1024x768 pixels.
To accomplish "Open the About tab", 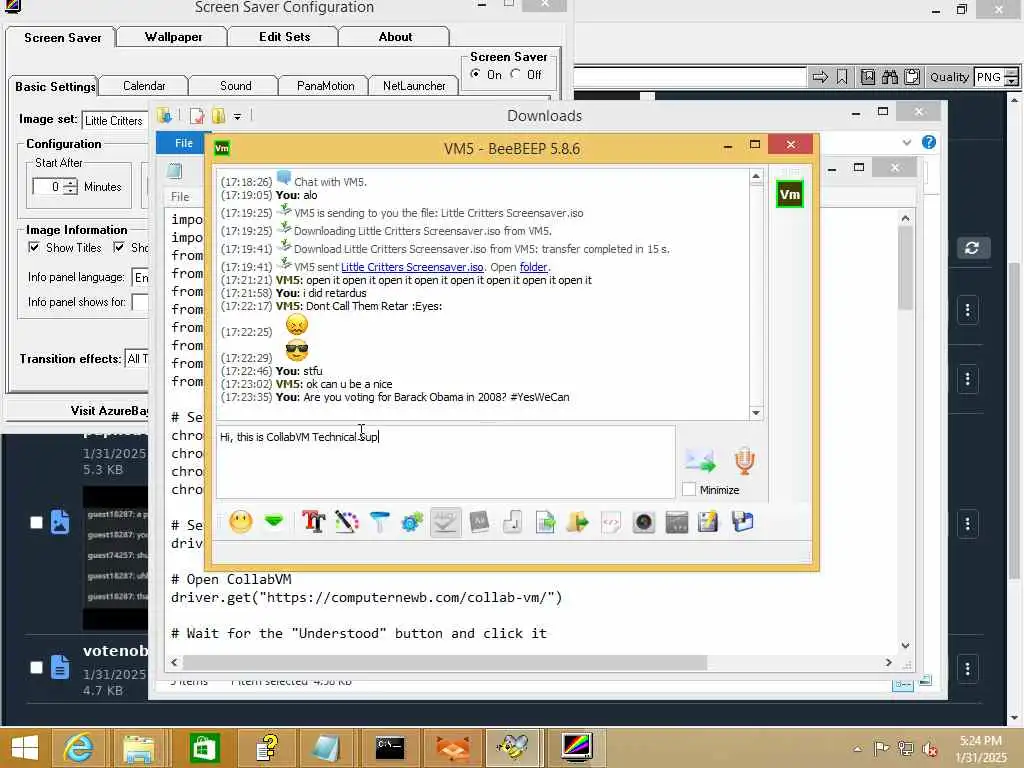I will point(395,37).
